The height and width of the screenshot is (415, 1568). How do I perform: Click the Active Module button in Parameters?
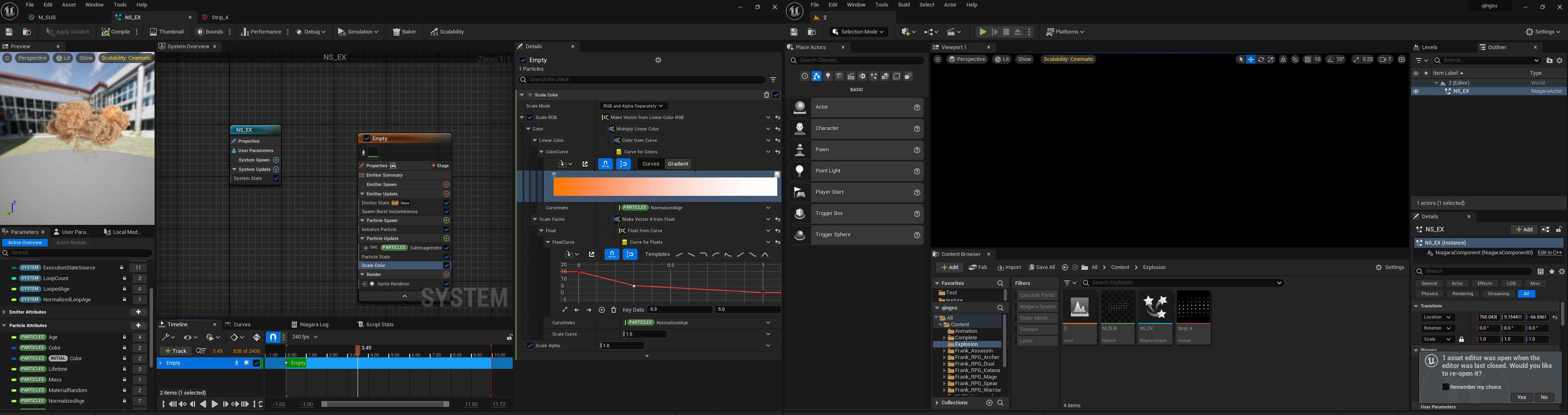point(71,243)
